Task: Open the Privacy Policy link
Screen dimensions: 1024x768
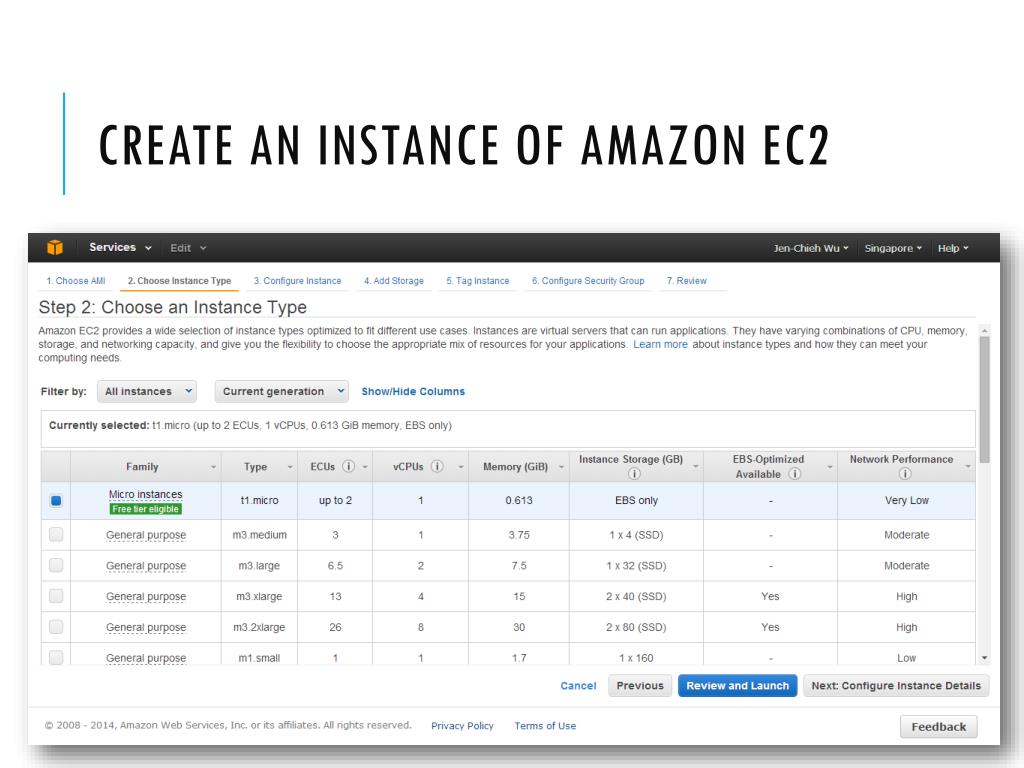Action: click(x=462, y=726)
